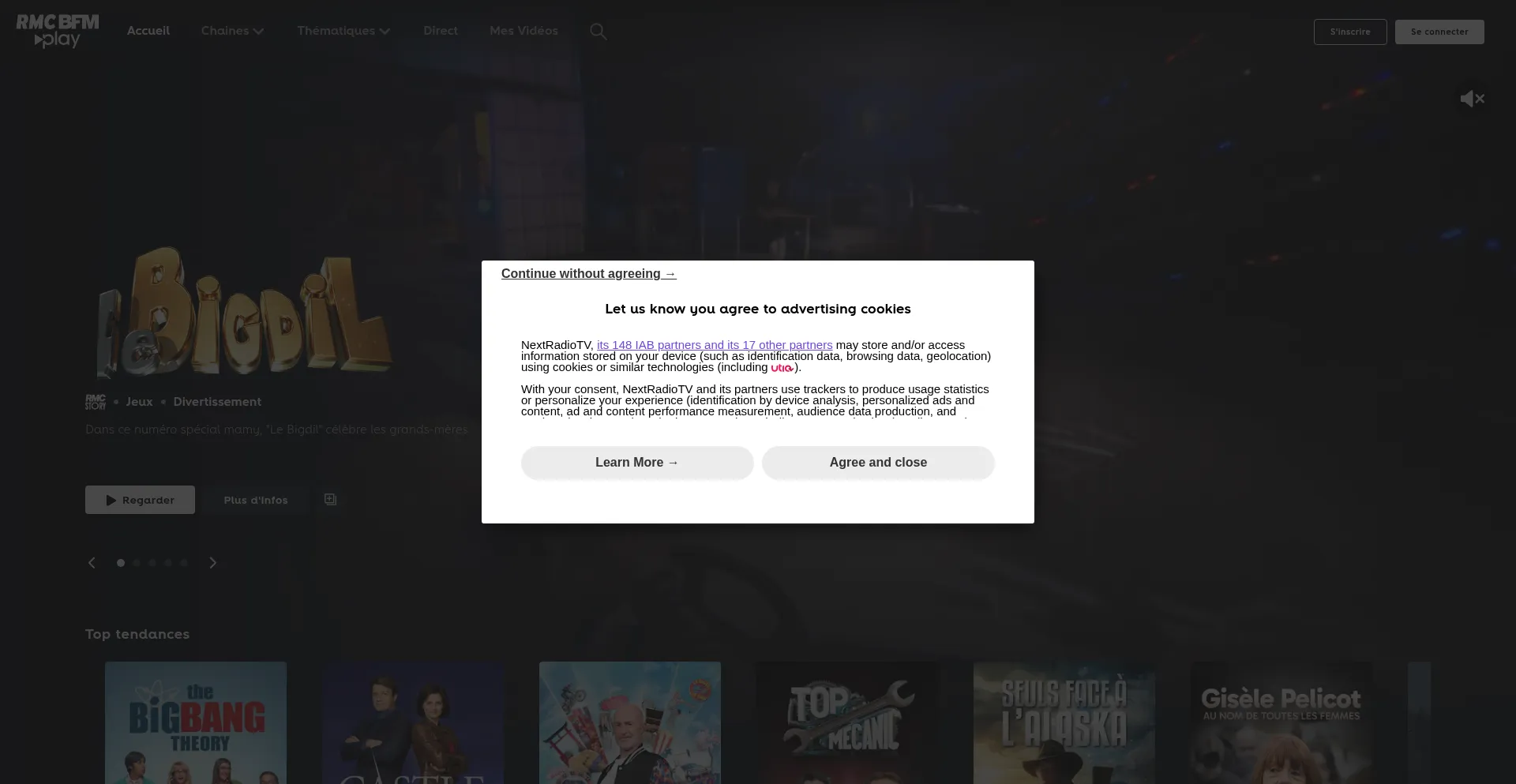Click the Se connecter button
Screen dimensions: 1516x784
point(1439,32)
